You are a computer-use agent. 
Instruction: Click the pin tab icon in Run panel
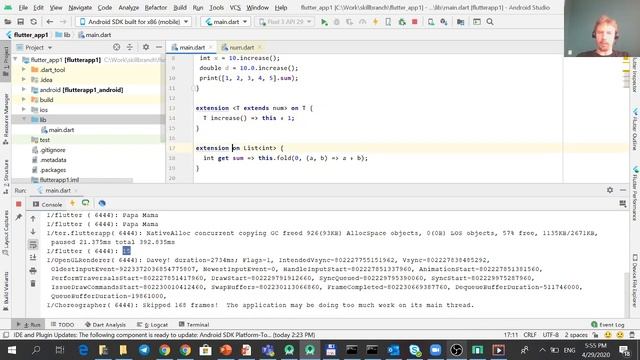tap(19, 217)
